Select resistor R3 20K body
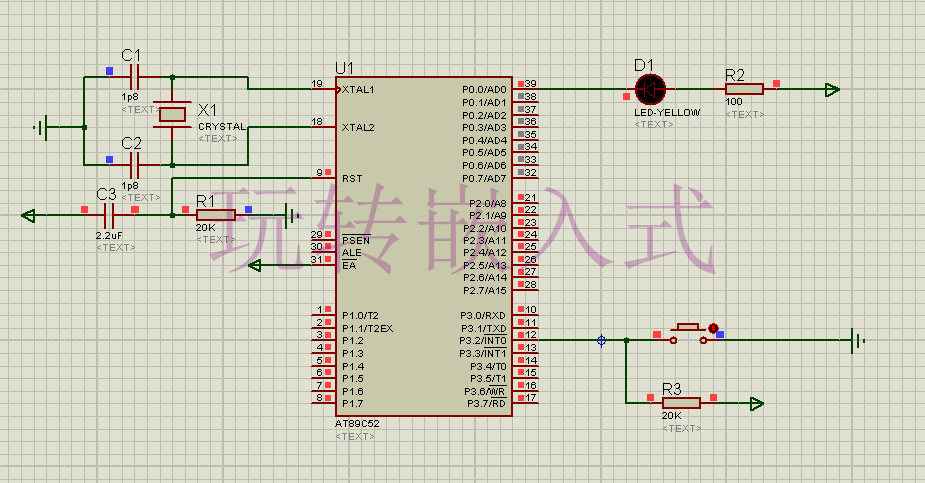The height and width of the screenshot is (483, 925). coord(681,403)
